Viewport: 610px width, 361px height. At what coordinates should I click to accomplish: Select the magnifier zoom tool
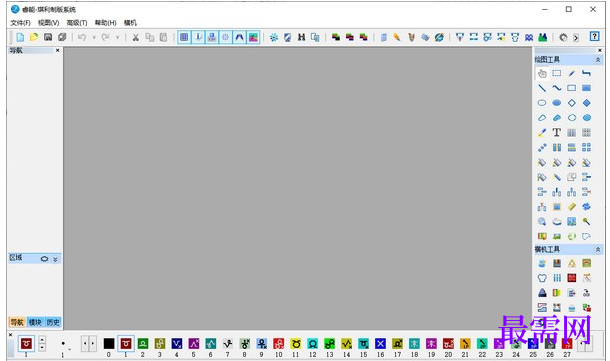coord(542,222)
